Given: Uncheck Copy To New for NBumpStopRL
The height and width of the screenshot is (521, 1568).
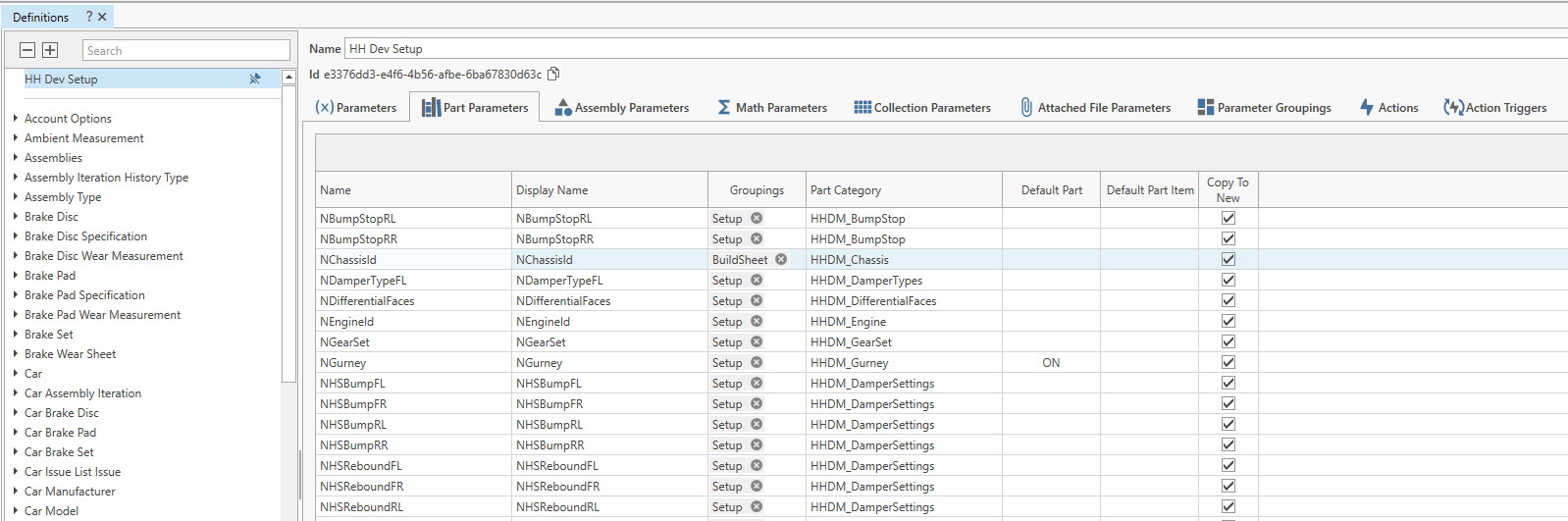Looking at the screenshot, I should point(1228,218).
